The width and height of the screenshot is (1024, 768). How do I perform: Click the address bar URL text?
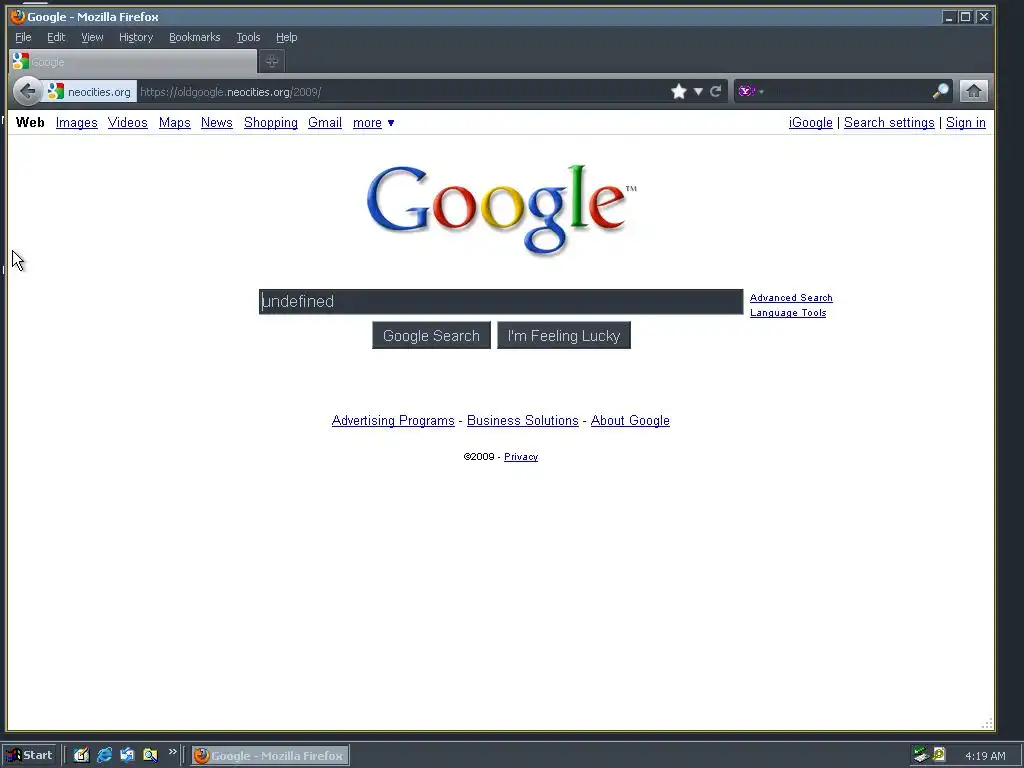point(231,92)
